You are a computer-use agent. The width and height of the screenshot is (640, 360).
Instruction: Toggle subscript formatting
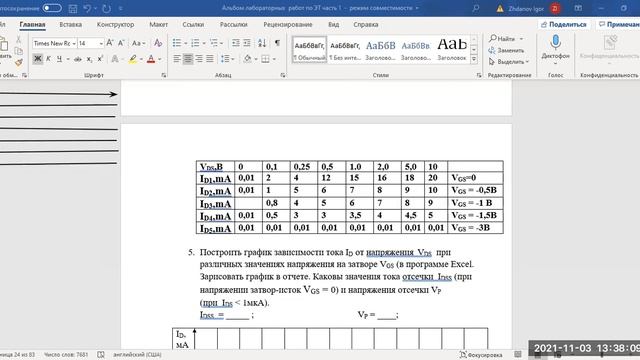tap(89, 59)
